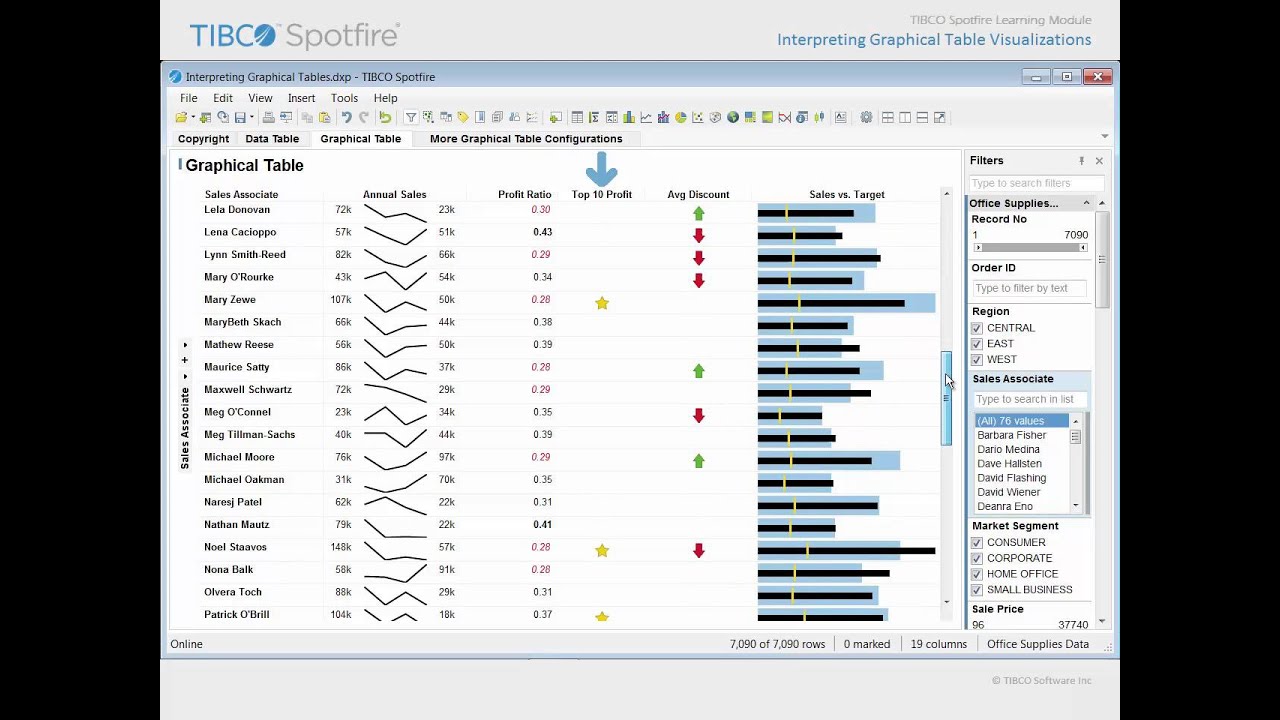
Task: Click the Add data tables icon
Action: (x=205, y=117)
